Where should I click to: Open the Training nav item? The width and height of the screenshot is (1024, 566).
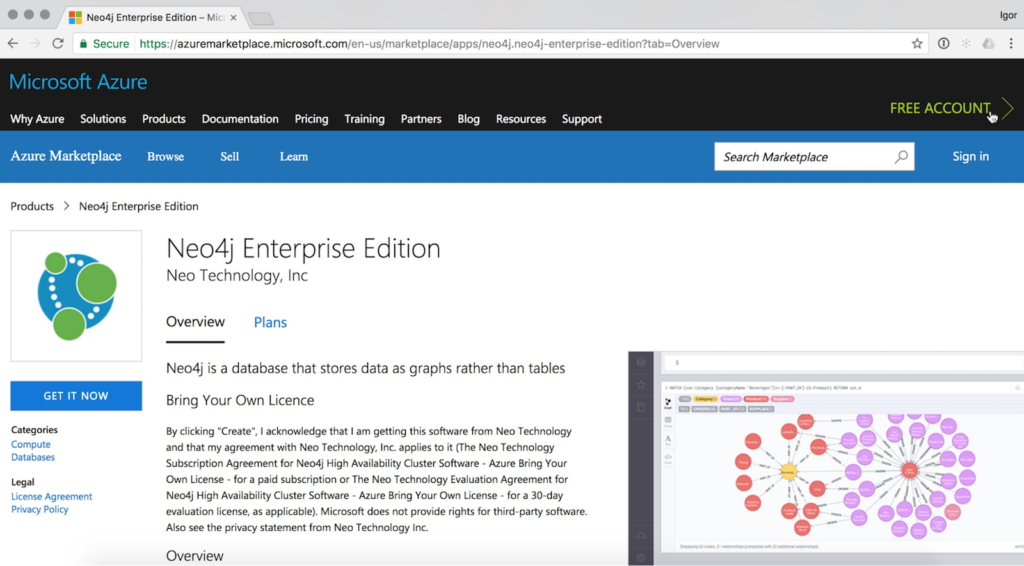click(x=364, y=119)
